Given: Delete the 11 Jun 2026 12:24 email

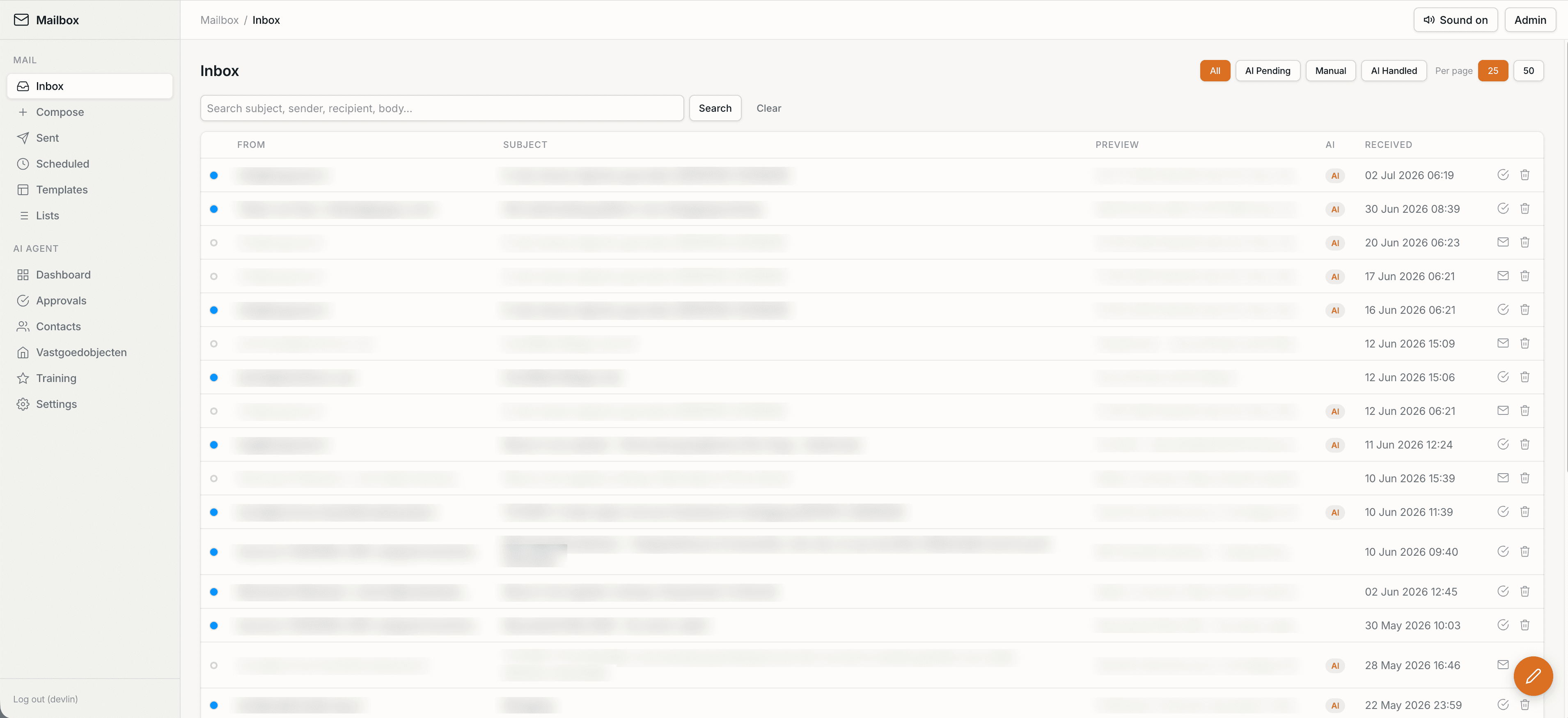Looking at the screenshot, I should point(1525,444).
